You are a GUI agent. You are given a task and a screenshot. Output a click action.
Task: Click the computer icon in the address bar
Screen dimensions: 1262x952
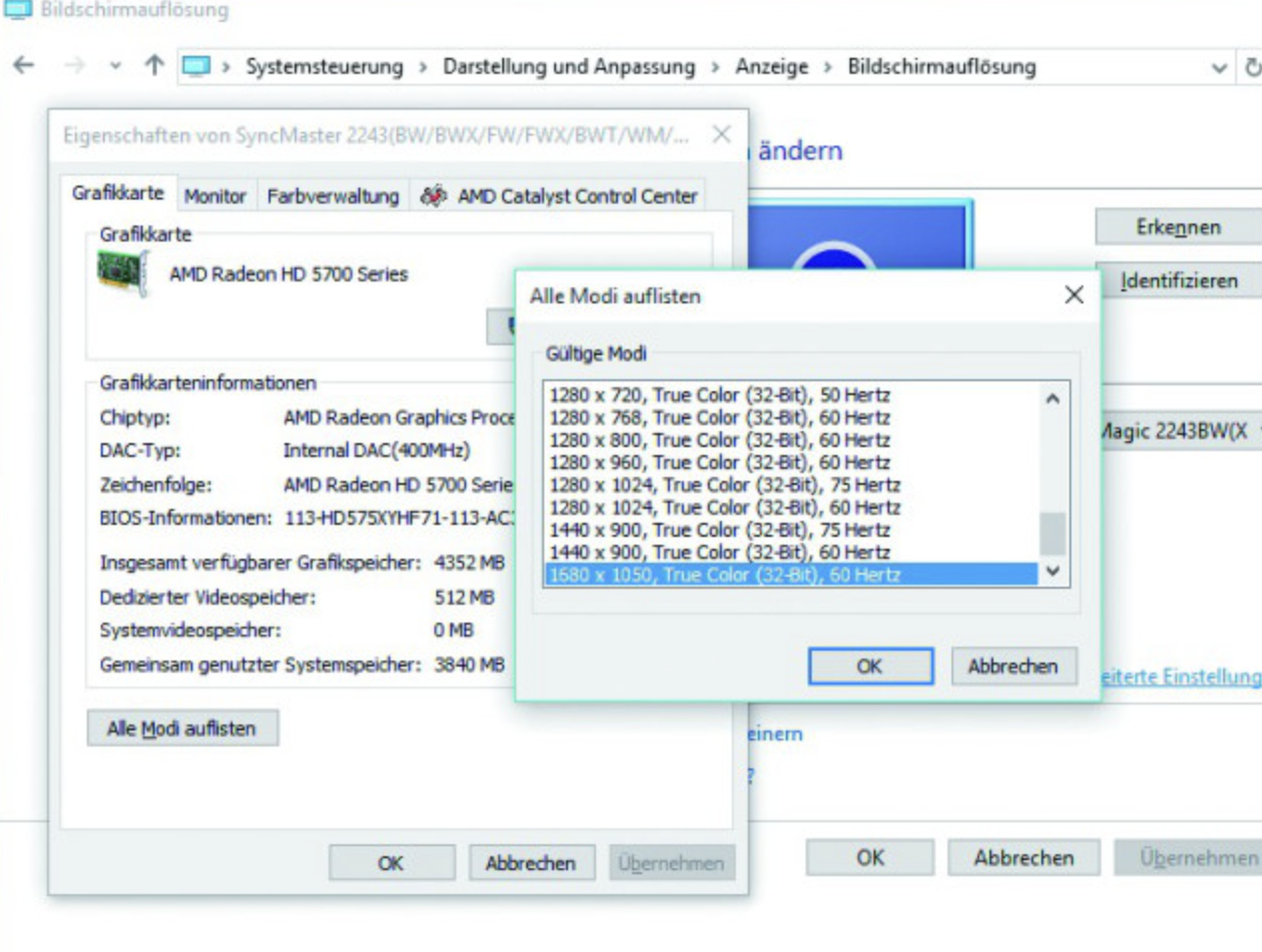click(197, 67)
